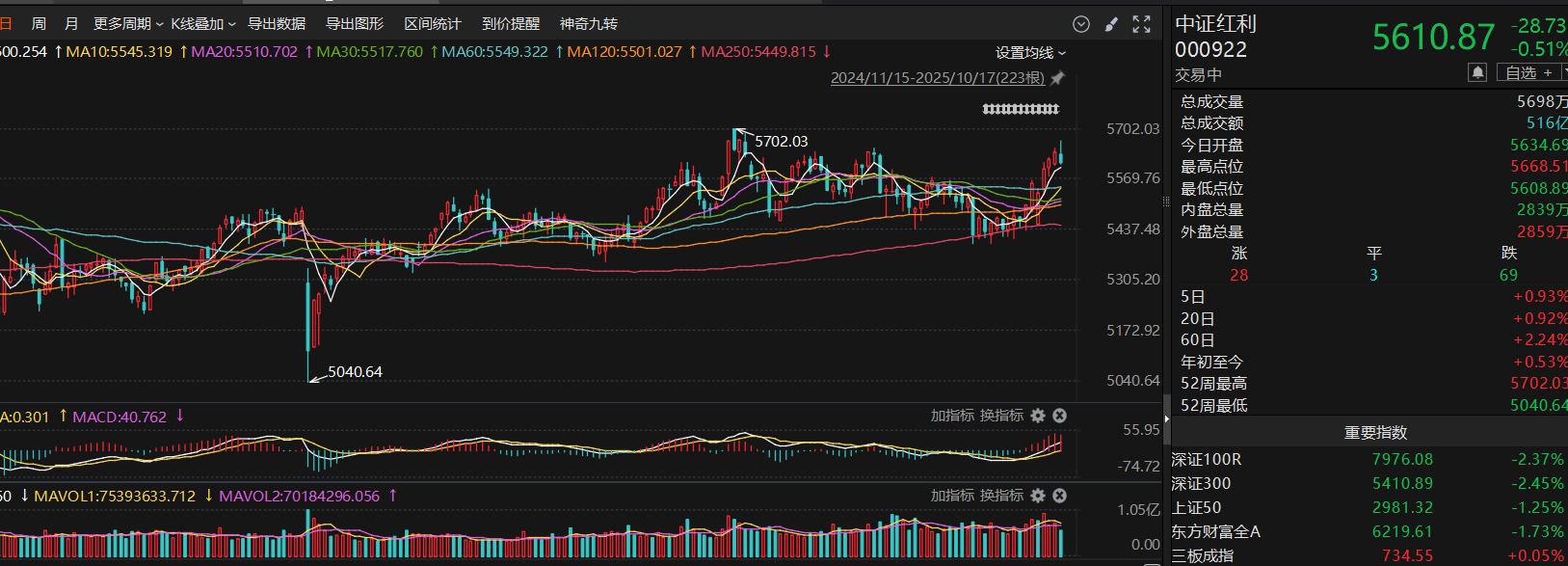Click the 最高点位 row
Screen dimensions: 1568x566
[1369, 167]
